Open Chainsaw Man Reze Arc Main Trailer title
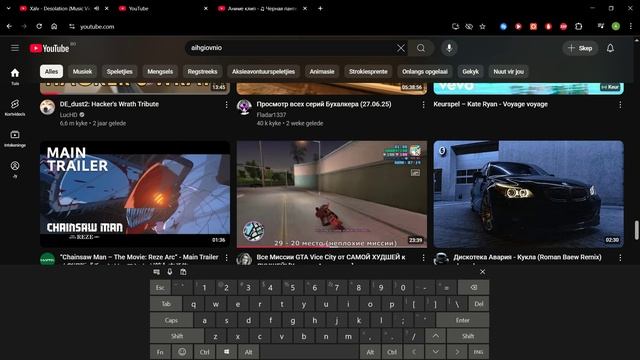This screenshot has width=640, height=360. 139,257
